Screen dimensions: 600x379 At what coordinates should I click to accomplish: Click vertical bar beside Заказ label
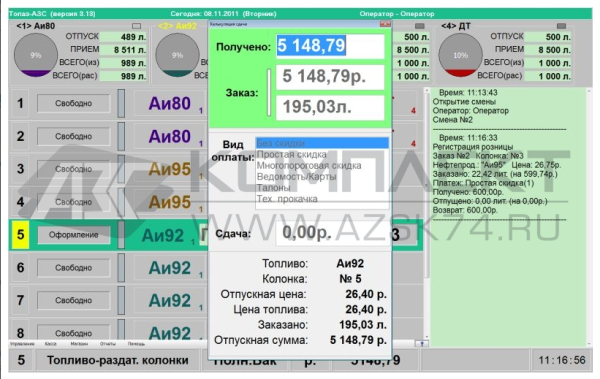coord(269,92)
